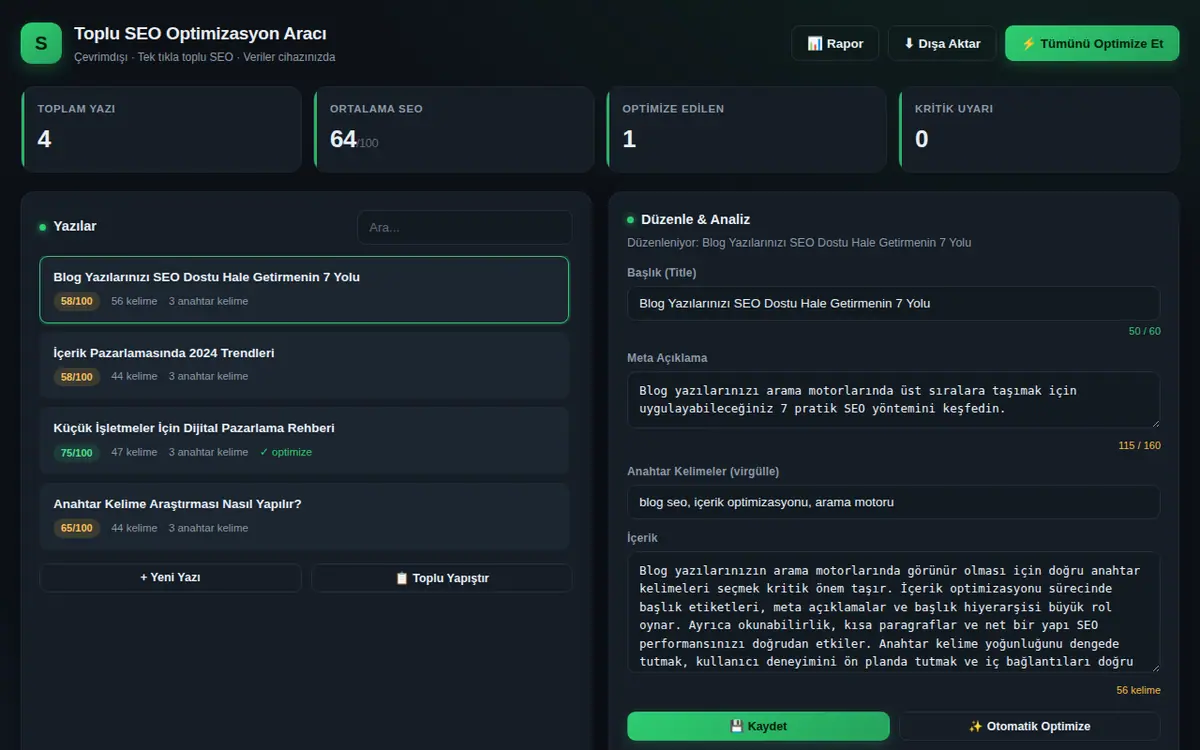Focus the Ara search field
The height and width of the screenshot is (750, 1200).
(465, 227)
